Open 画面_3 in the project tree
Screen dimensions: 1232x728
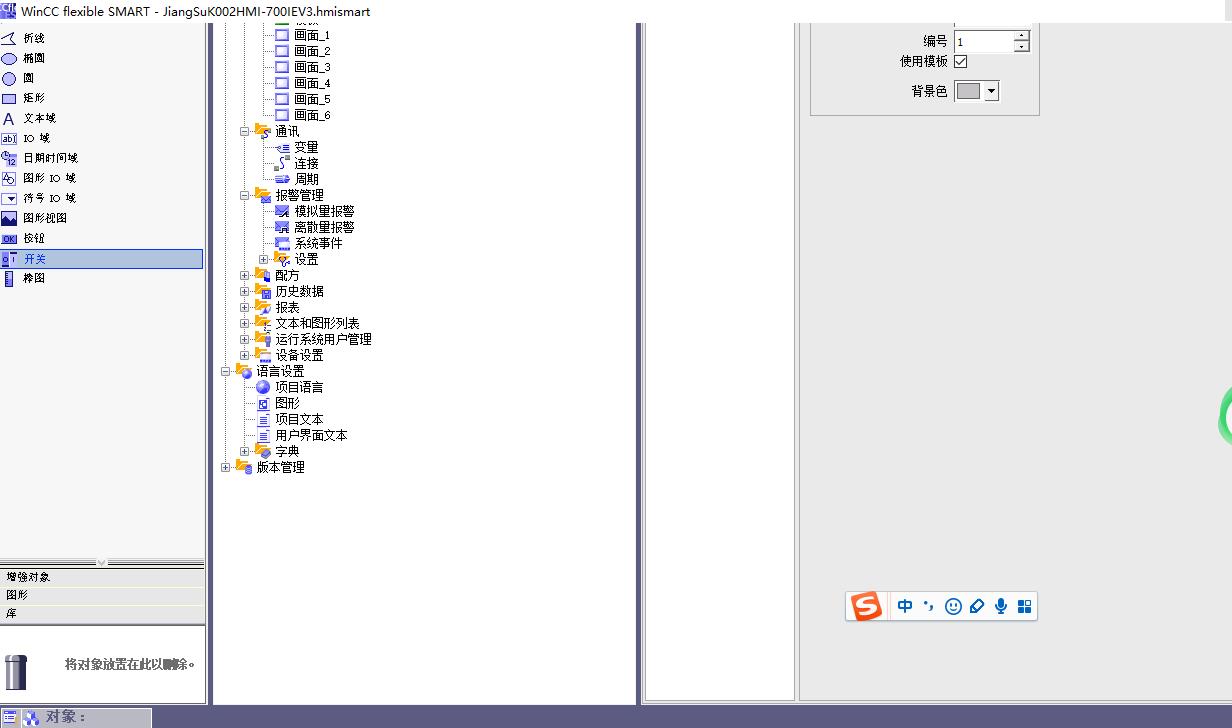pos(312,67)
